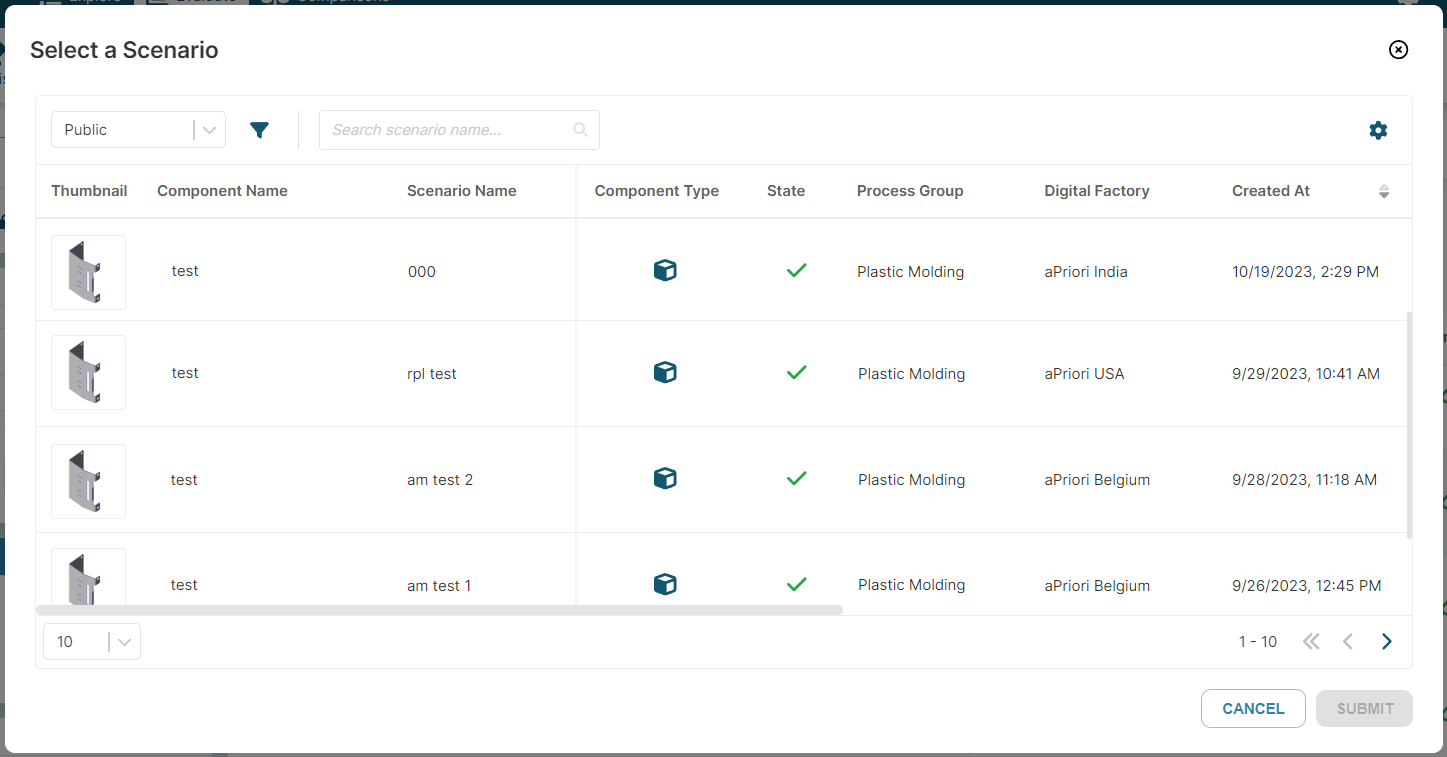Click Plastic Molding in am test 2 row

(912, 480)
